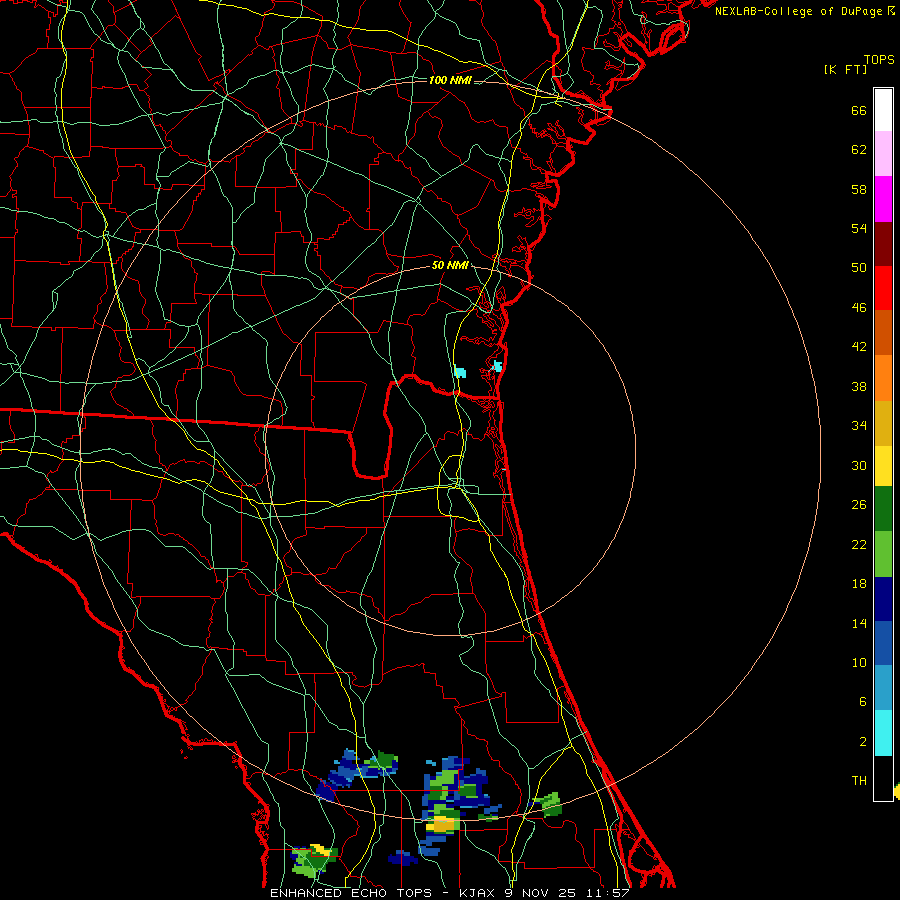Viewport: 900px width, 900px height.
Task: Click the 38 legend value
Action: click(x=859, y=386)
